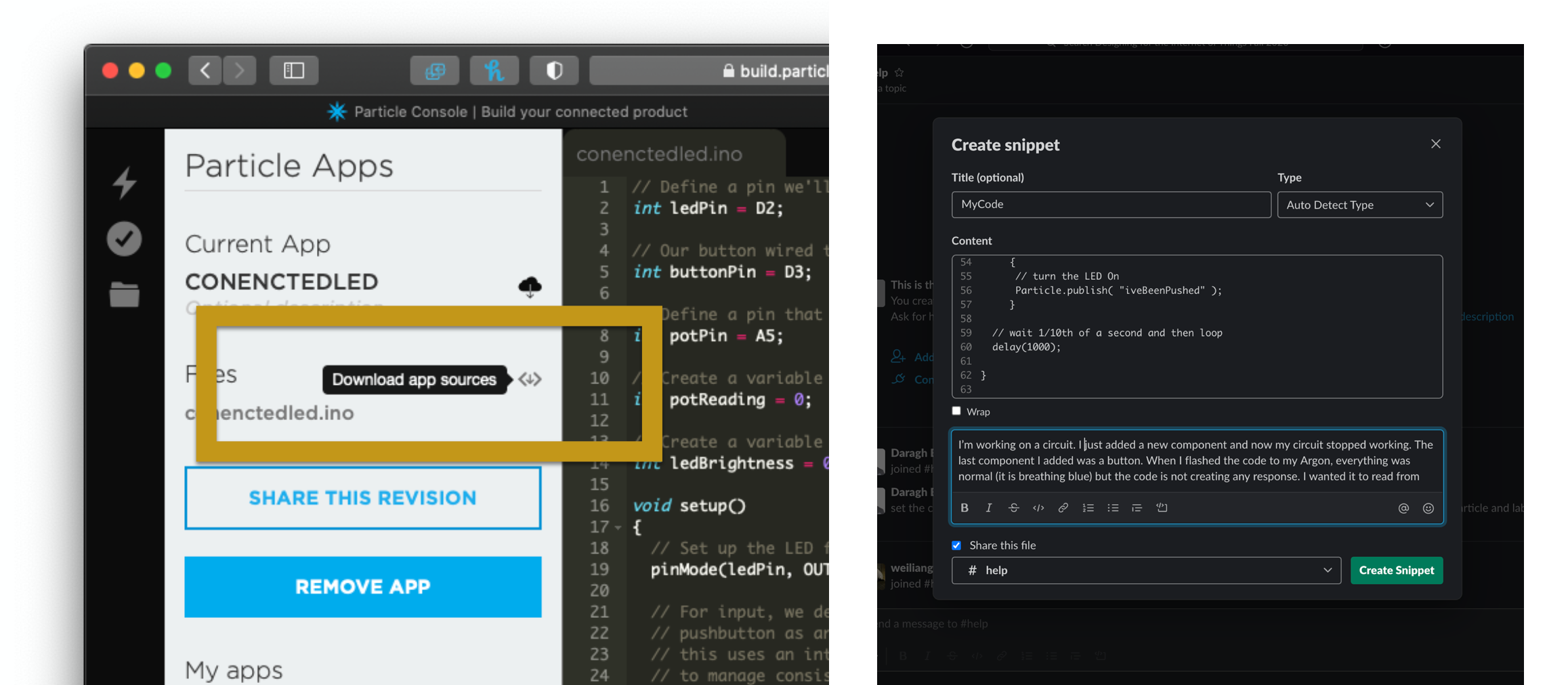This screenshot has width=1568, height=685.
Task: Uncheck Share this file
Action: click(956, 545)
